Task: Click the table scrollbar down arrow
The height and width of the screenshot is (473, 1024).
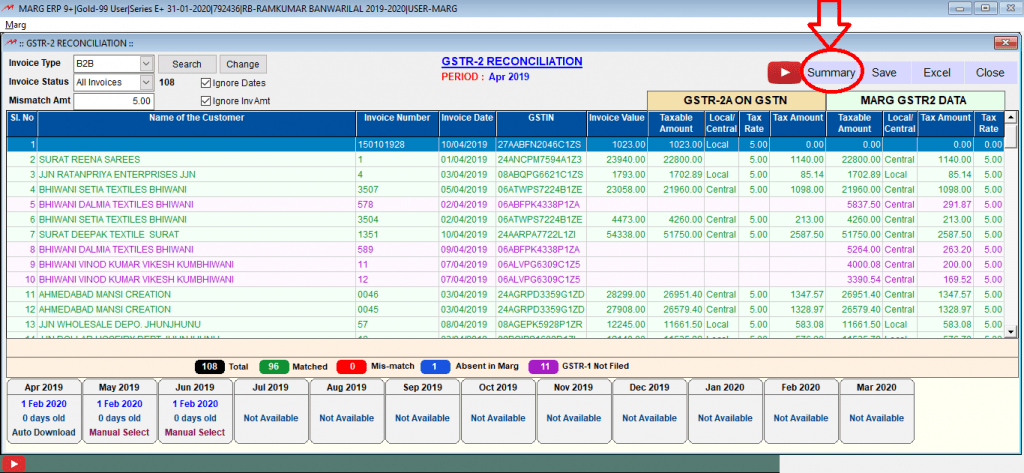Action: [x=1011, y=332]
